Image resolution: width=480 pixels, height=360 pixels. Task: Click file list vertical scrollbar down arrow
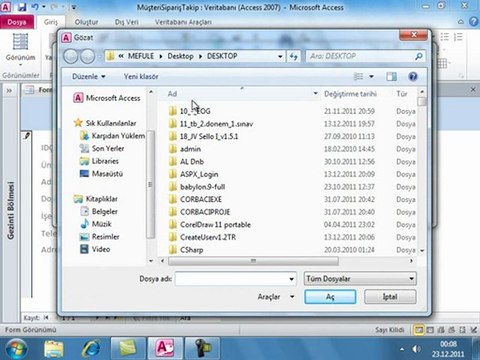coord(422,251)
